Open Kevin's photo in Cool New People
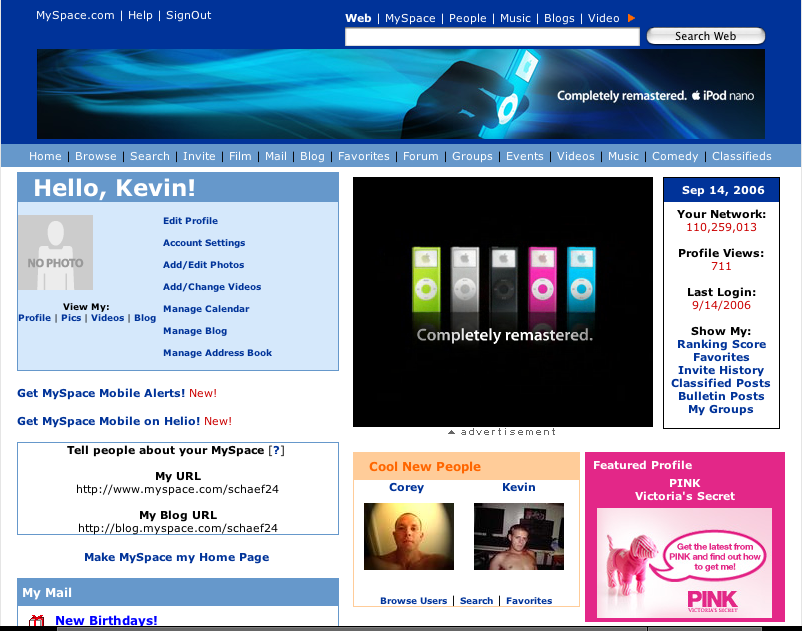 [x=519, y=536]
